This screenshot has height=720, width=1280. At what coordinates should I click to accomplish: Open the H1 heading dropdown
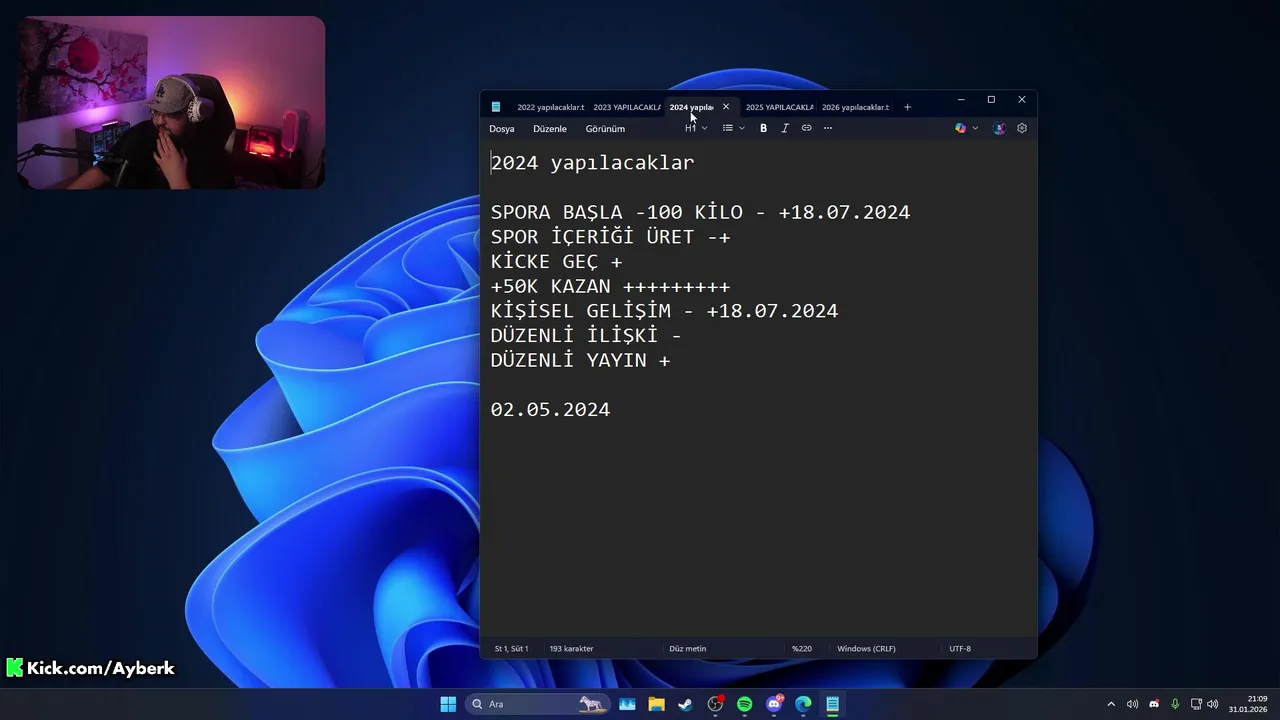tap(696, 128)
